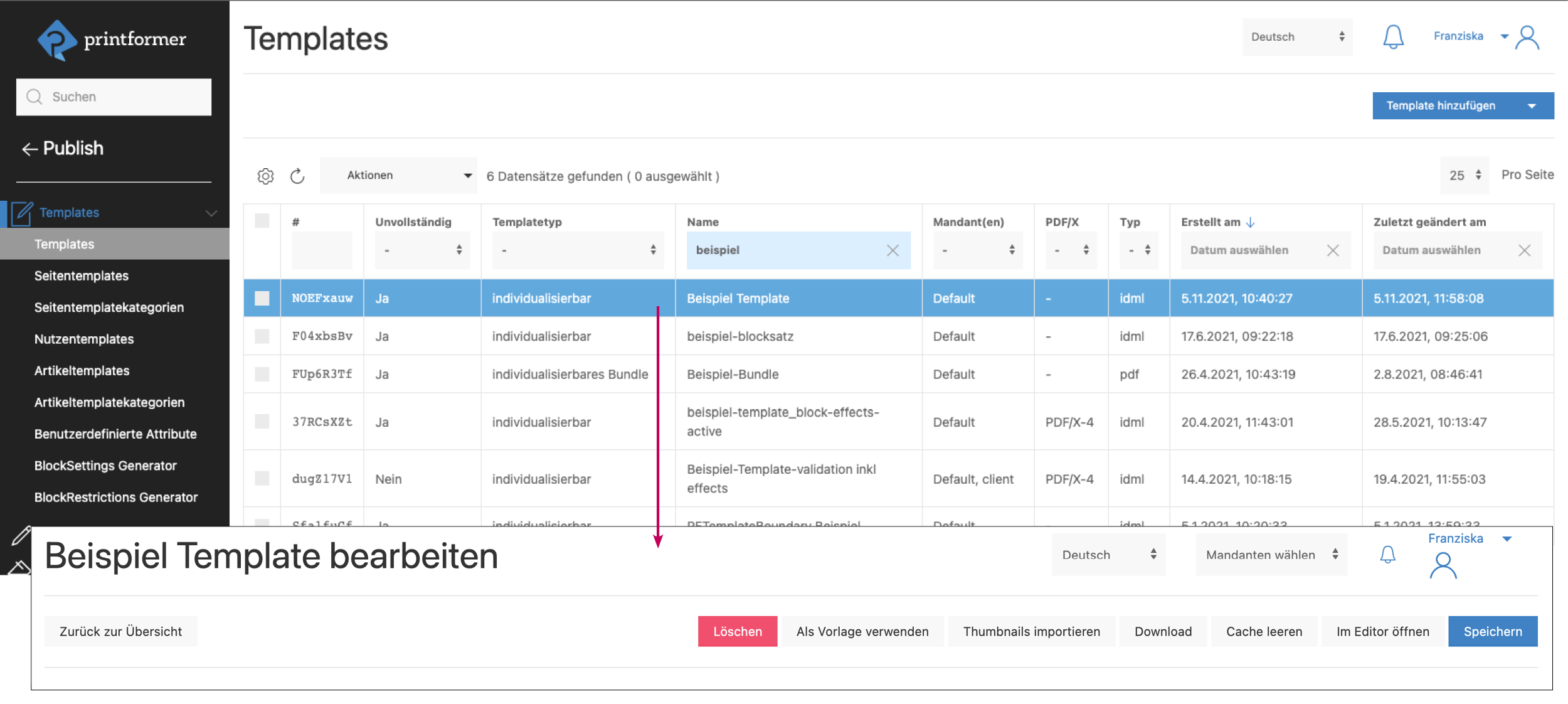Screen dimensions: 1568x704
Task: Click the Suchen search field
Action: 114,97
